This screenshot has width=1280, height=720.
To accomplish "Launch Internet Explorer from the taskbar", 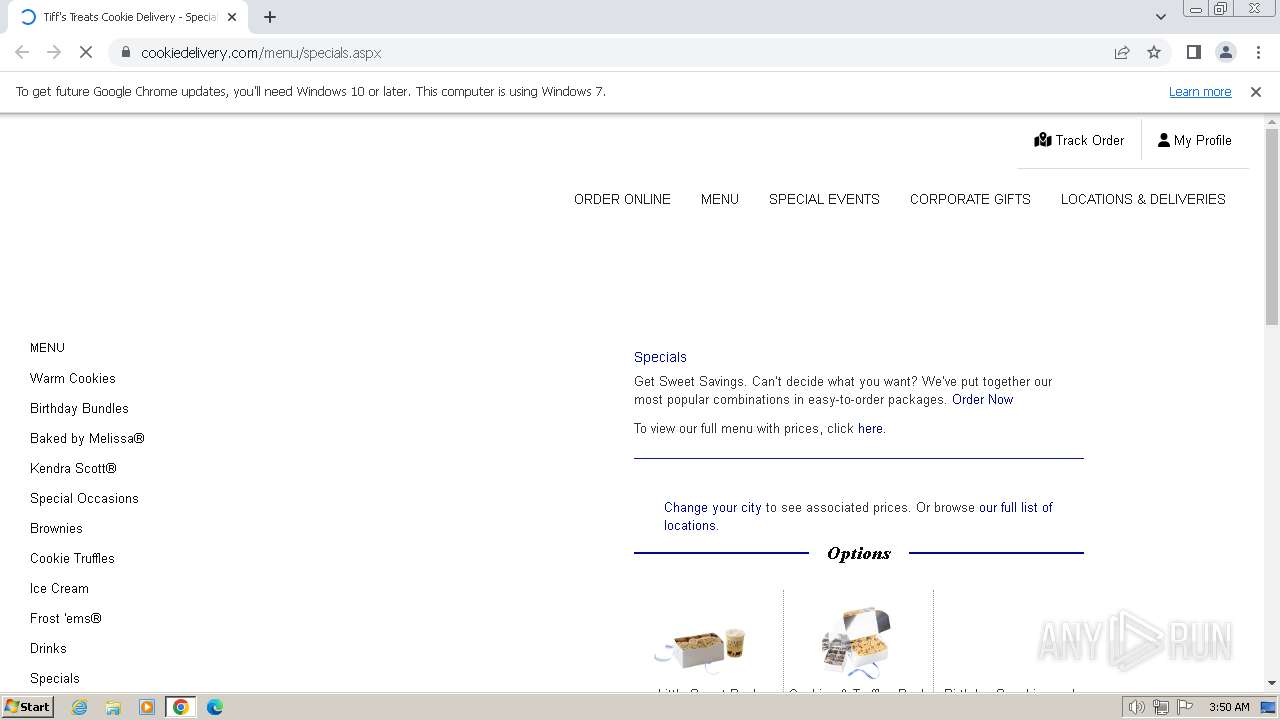I will click(79, 707).
